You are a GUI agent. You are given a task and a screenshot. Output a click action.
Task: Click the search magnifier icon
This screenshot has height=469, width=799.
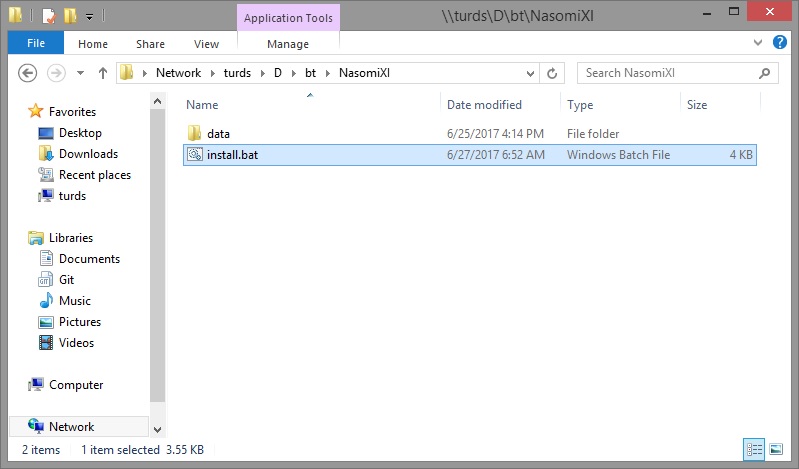pyautogui.click(x=764, y=73)
